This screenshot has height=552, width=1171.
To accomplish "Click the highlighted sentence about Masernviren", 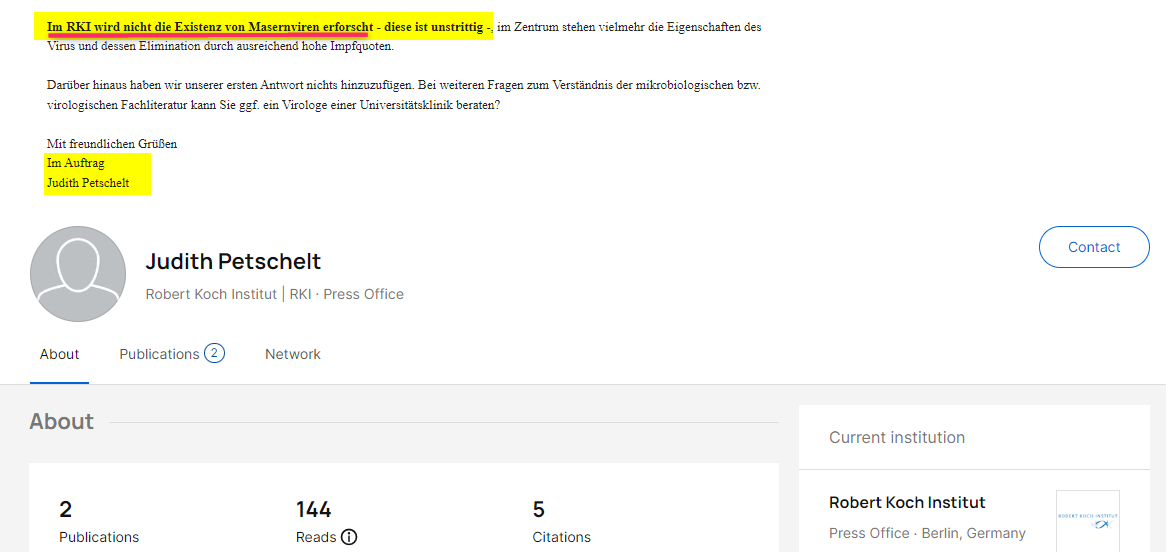I will point(268,27).
